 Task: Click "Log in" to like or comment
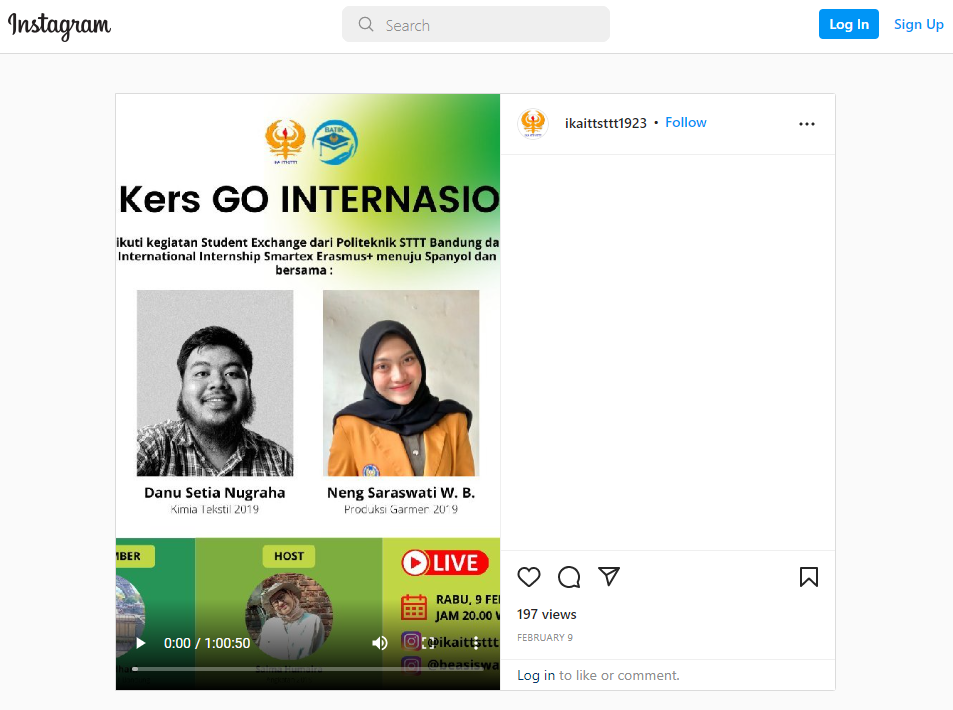coord(535,675)
